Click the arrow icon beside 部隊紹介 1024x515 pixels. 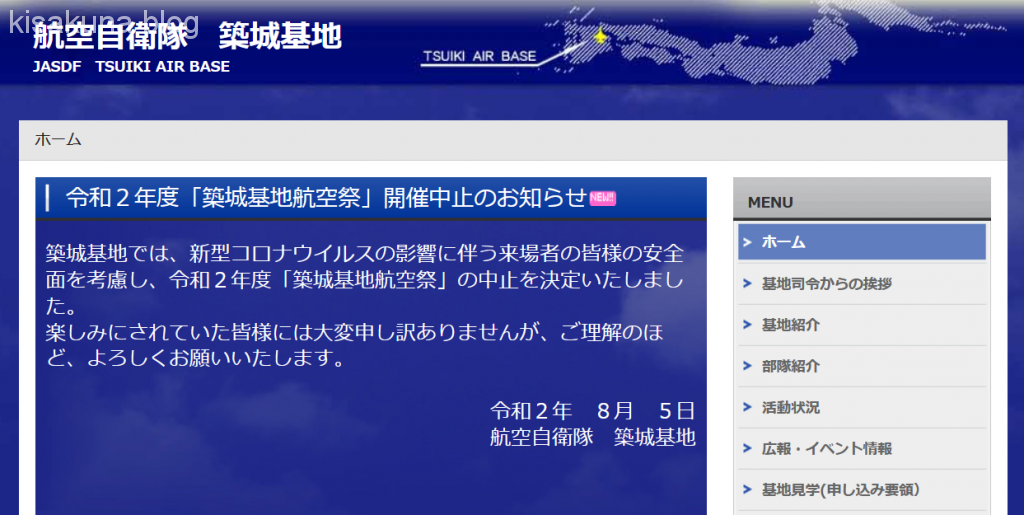[748, 366]
